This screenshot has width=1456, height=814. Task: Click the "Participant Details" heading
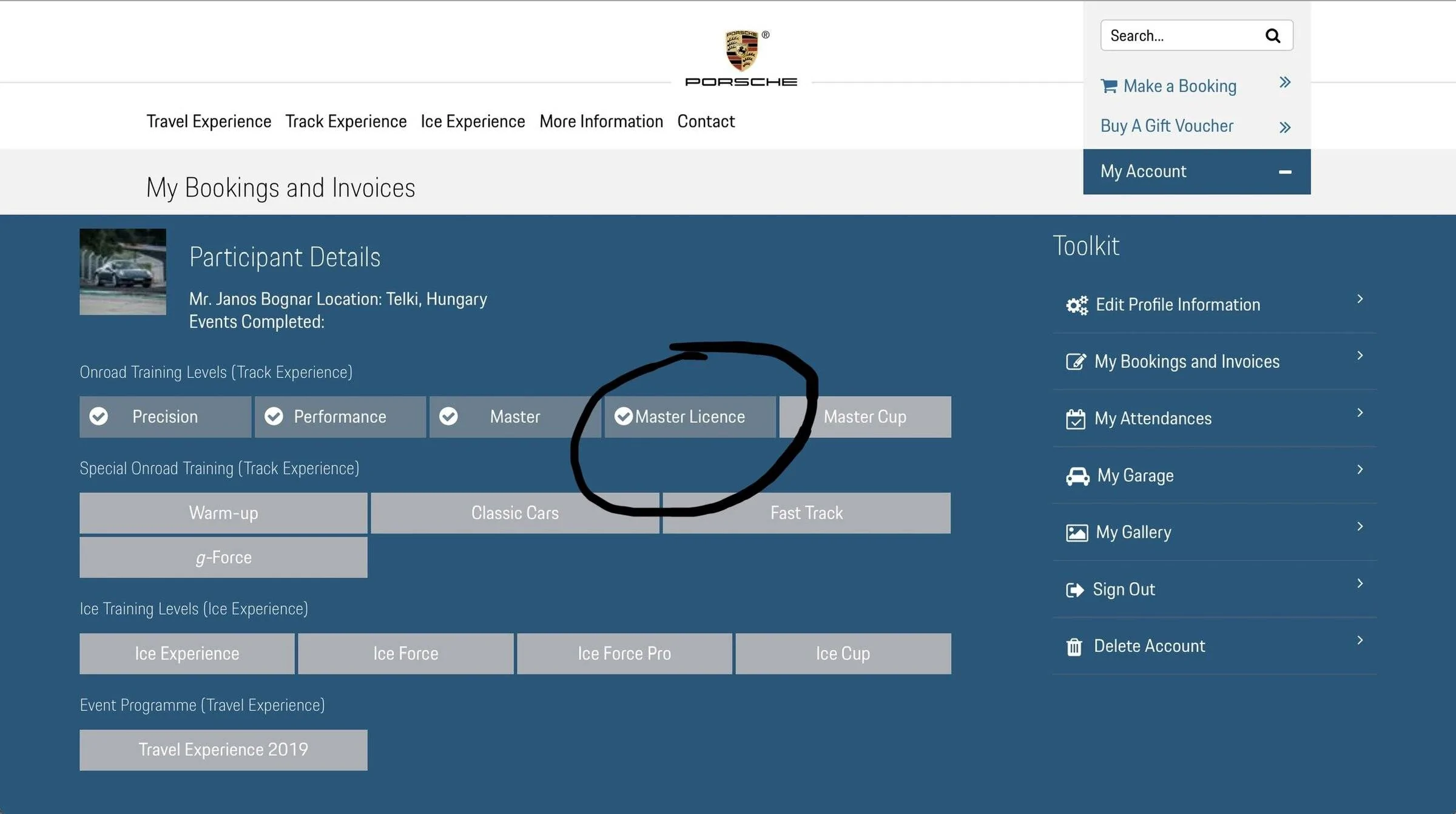(285, 257)
